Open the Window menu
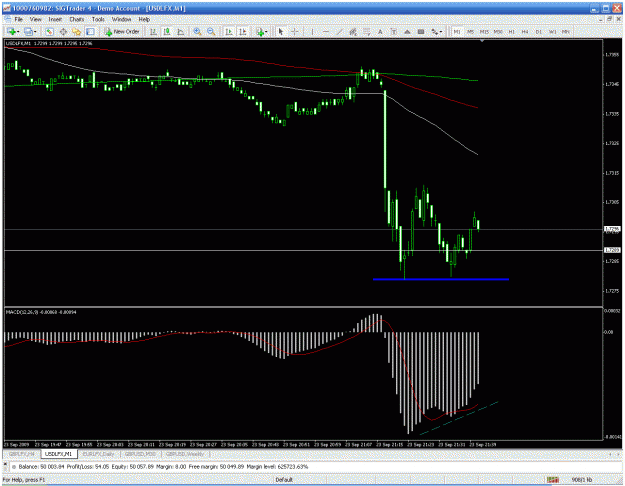The height and width of the screenshot is (486, 625). click(121, 19)
